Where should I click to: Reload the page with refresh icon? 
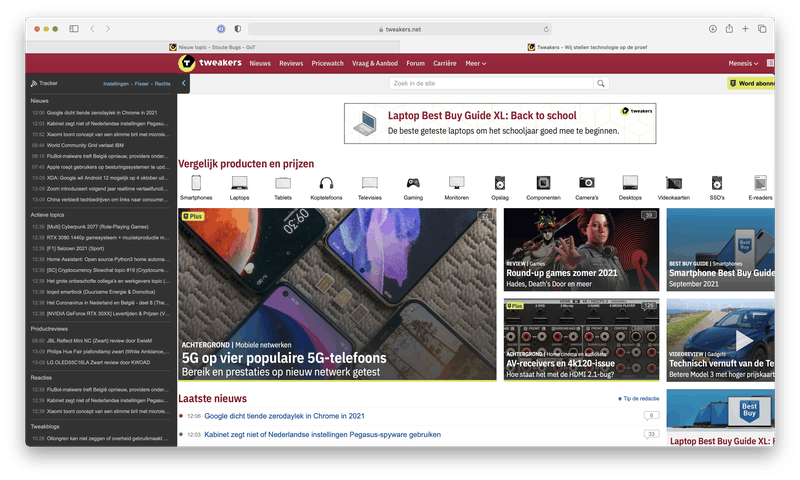(546, 29)
